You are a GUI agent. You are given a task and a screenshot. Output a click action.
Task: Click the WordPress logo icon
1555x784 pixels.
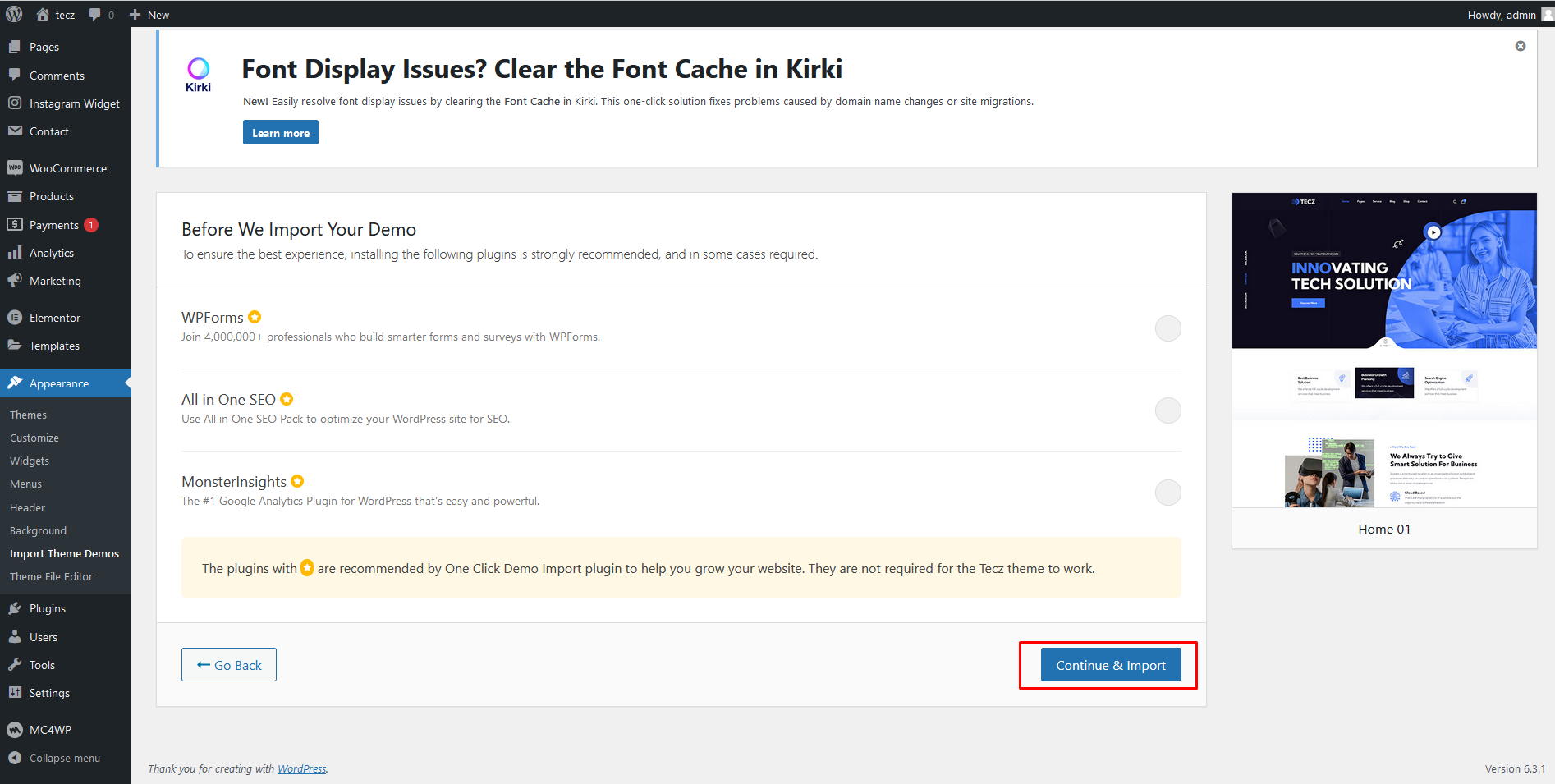click(14, 14)
